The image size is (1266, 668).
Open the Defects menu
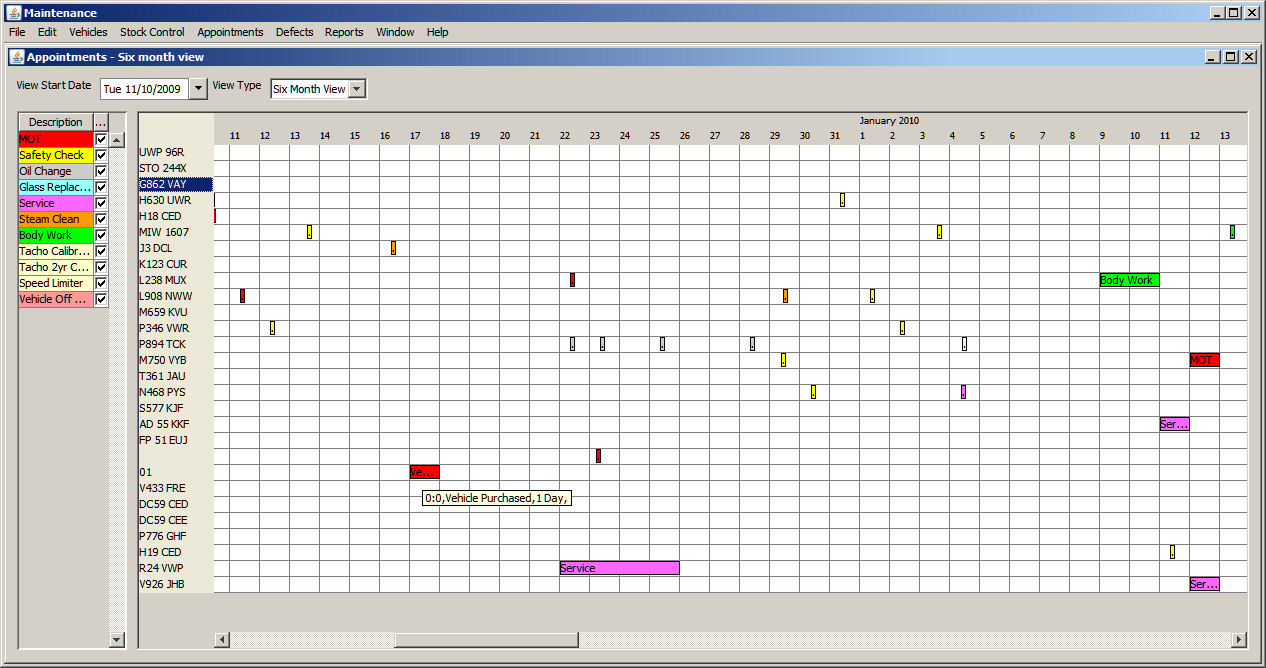point(294,32)
